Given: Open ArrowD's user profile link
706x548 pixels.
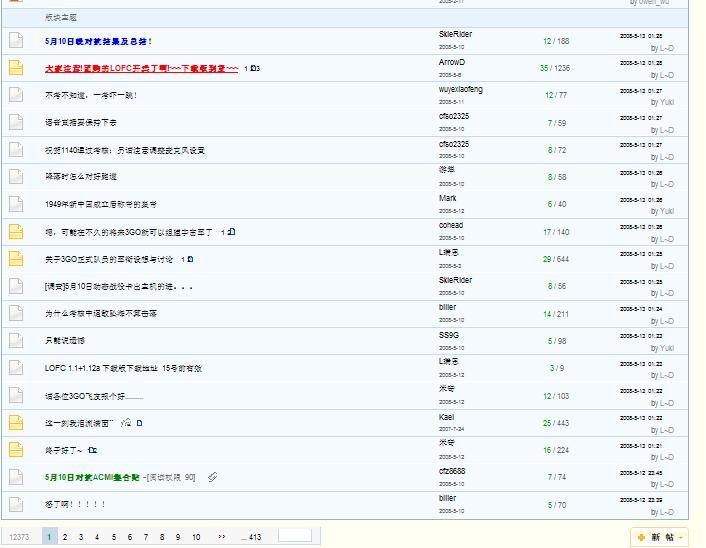Looking at the screenshot, I should (451, 62).
